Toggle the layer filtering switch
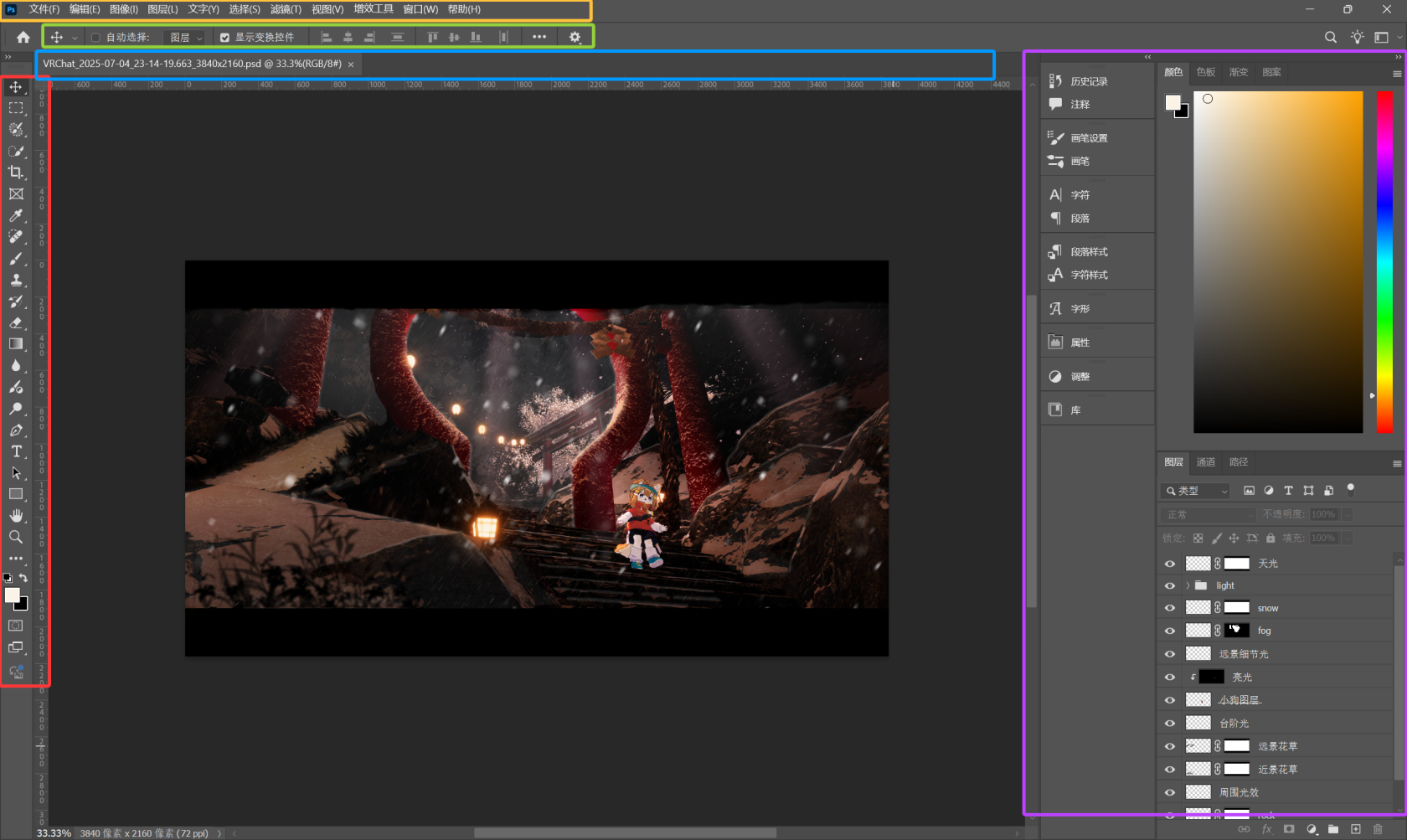The image size is (1407, 840). coord(1350,489)
